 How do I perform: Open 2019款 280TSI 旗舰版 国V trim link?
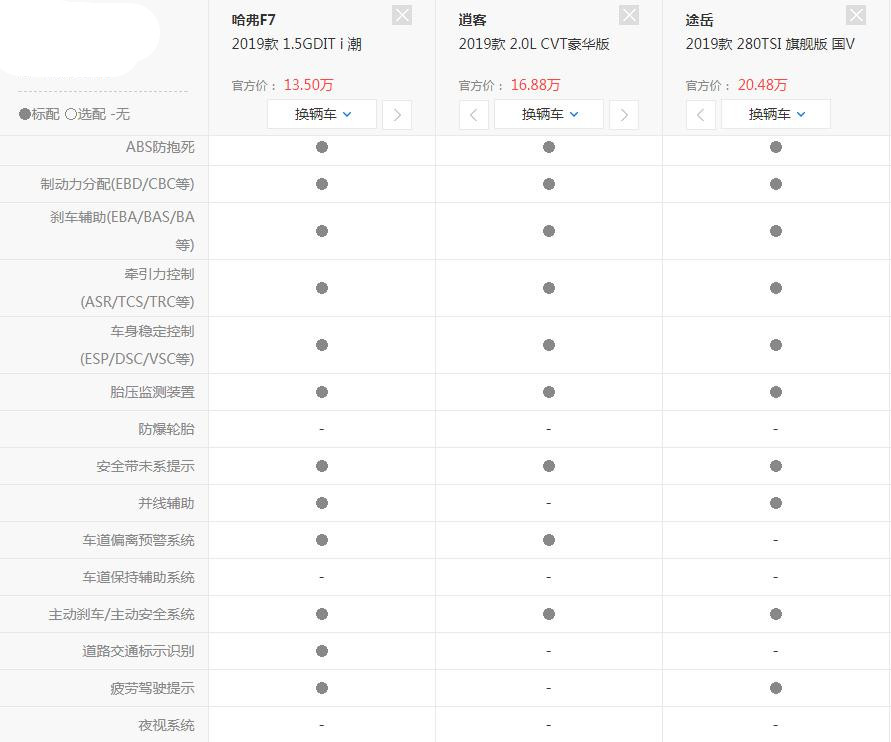pos(770,44)
